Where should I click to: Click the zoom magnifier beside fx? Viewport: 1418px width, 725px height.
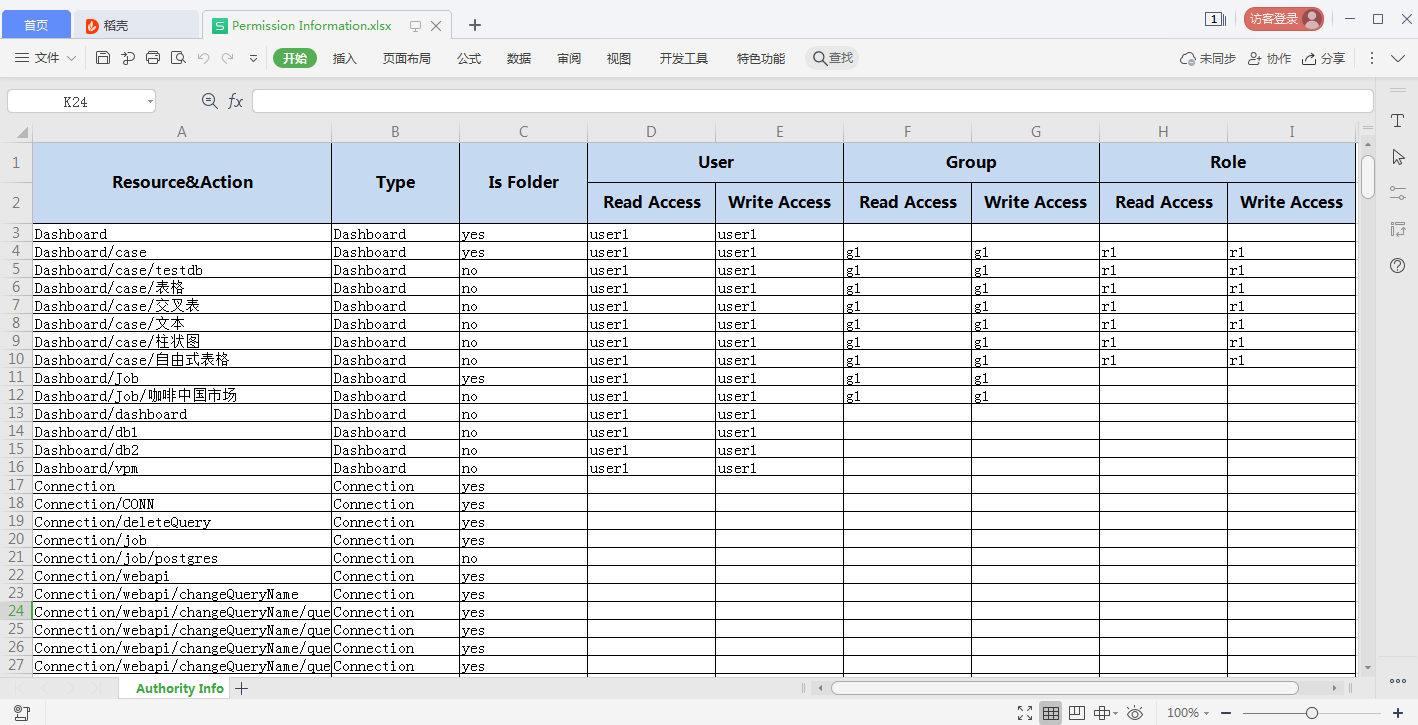click(x=210, y=101)
